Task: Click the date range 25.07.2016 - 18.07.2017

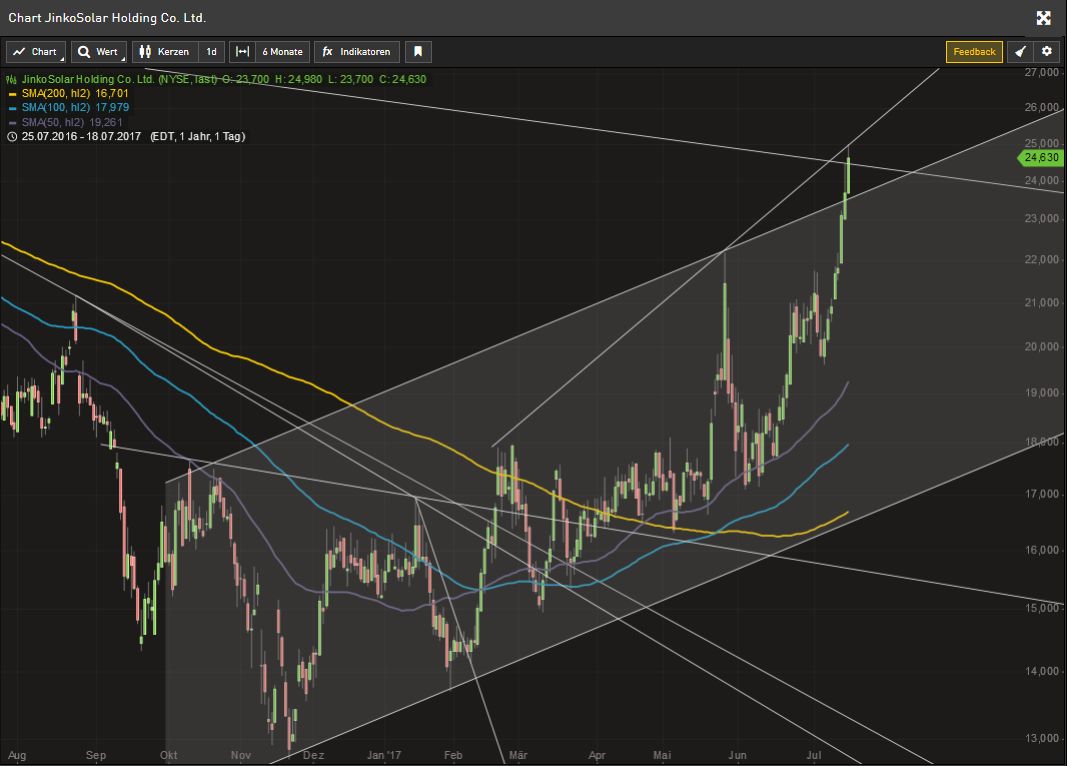Action: click(x=76, y=136)
